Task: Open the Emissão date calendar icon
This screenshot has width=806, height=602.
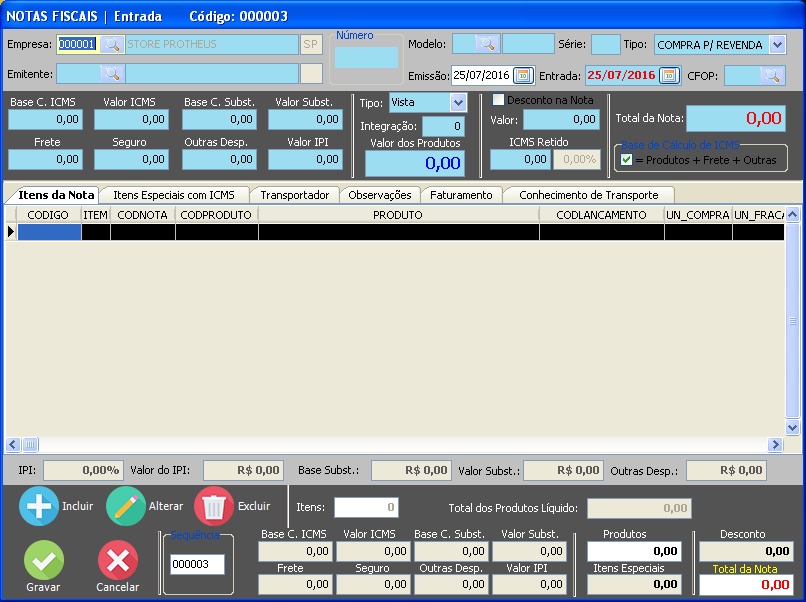Action: (x=523, y=76)
